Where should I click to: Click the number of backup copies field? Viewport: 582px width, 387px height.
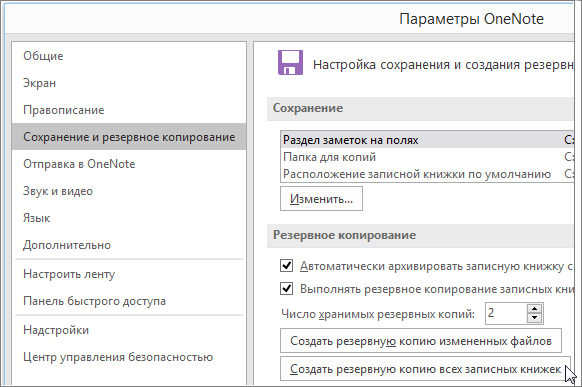pyautogui.click(x=506, y=314)
